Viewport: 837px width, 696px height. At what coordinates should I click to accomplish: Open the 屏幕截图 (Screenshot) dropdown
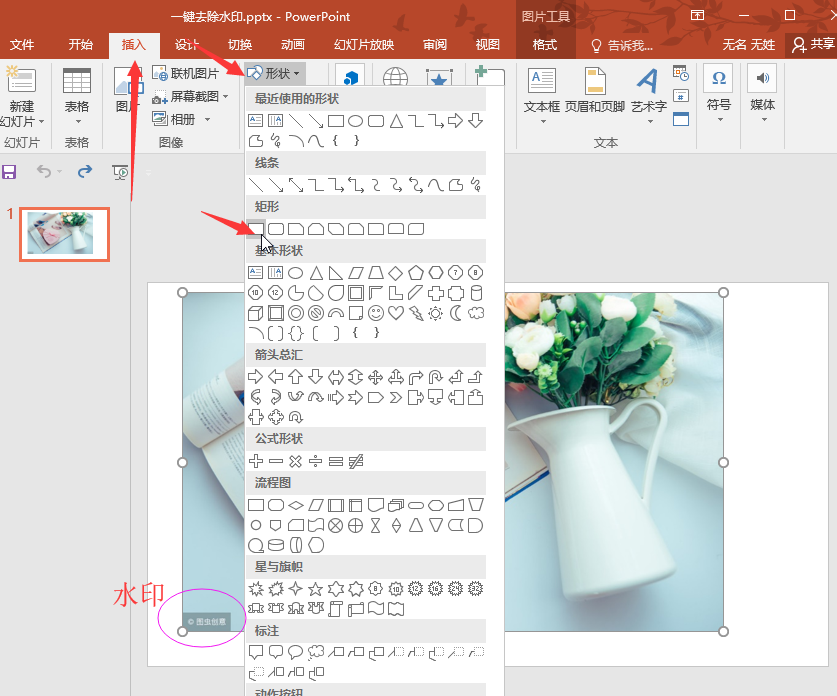click(191, 97)
